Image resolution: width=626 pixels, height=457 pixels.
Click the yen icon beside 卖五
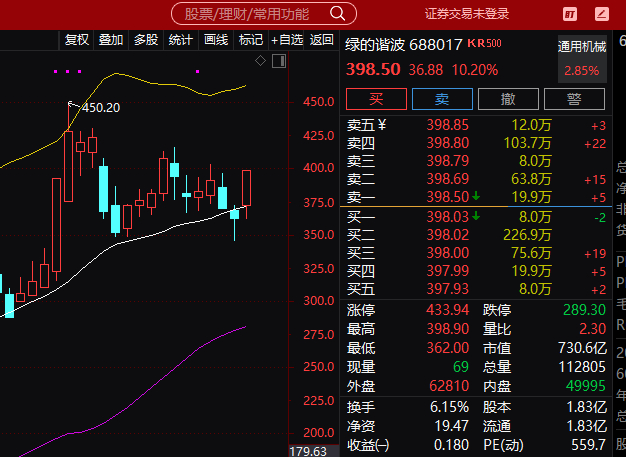[x=382, y=126]
